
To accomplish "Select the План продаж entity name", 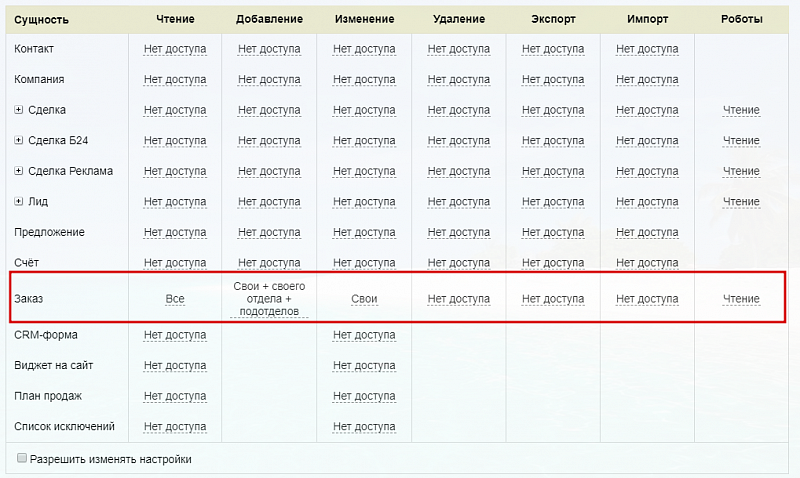I will (48, 396).
